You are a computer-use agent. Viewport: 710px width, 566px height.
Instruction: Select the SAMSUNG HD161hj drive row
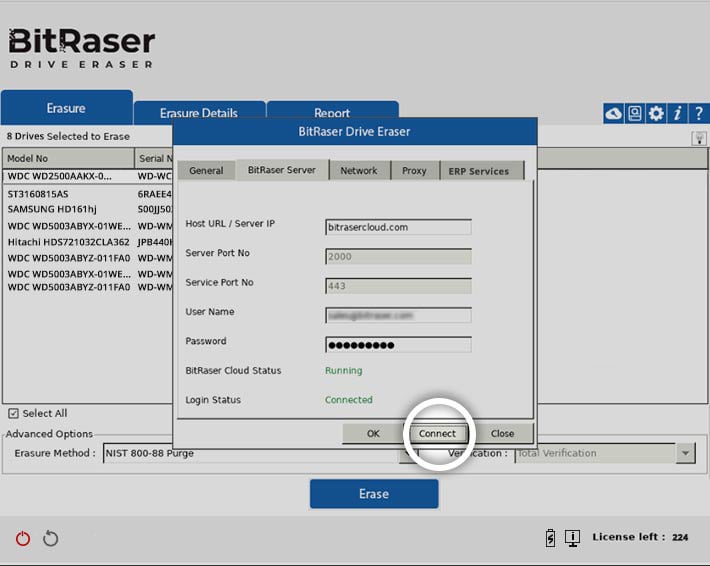point(88,209)
